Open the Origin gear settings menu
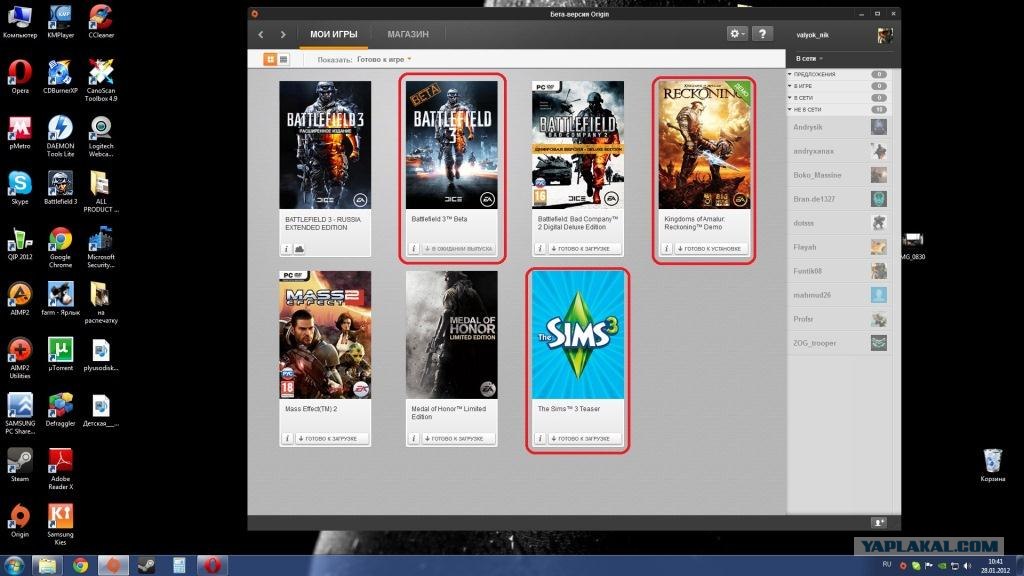The height and width of the screenshot is (576, 1024). (737, 33)
